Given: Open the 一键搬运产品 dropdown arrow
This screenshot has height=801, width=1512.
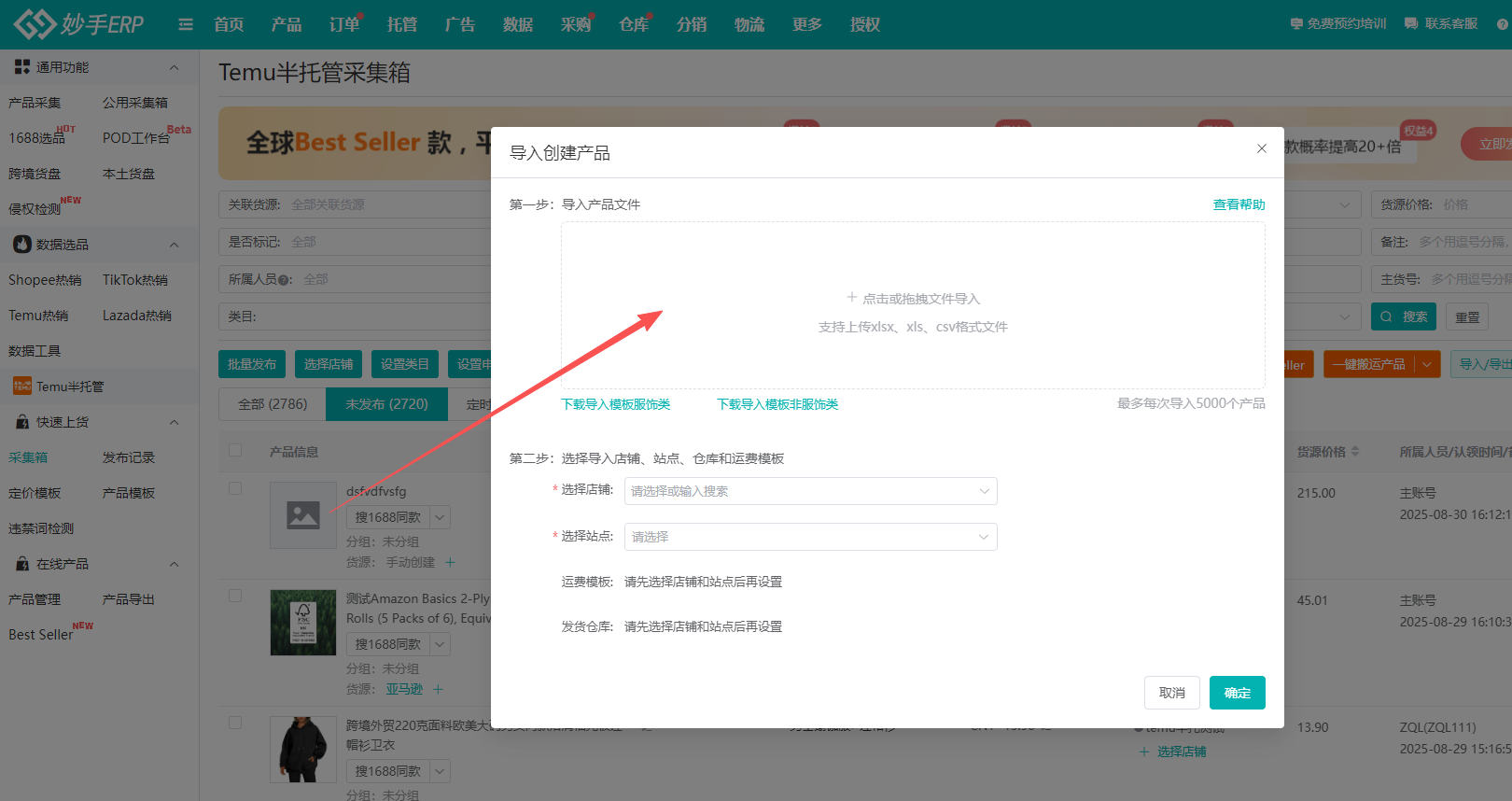Looking at the screenshot, I should click(1427, 364).
